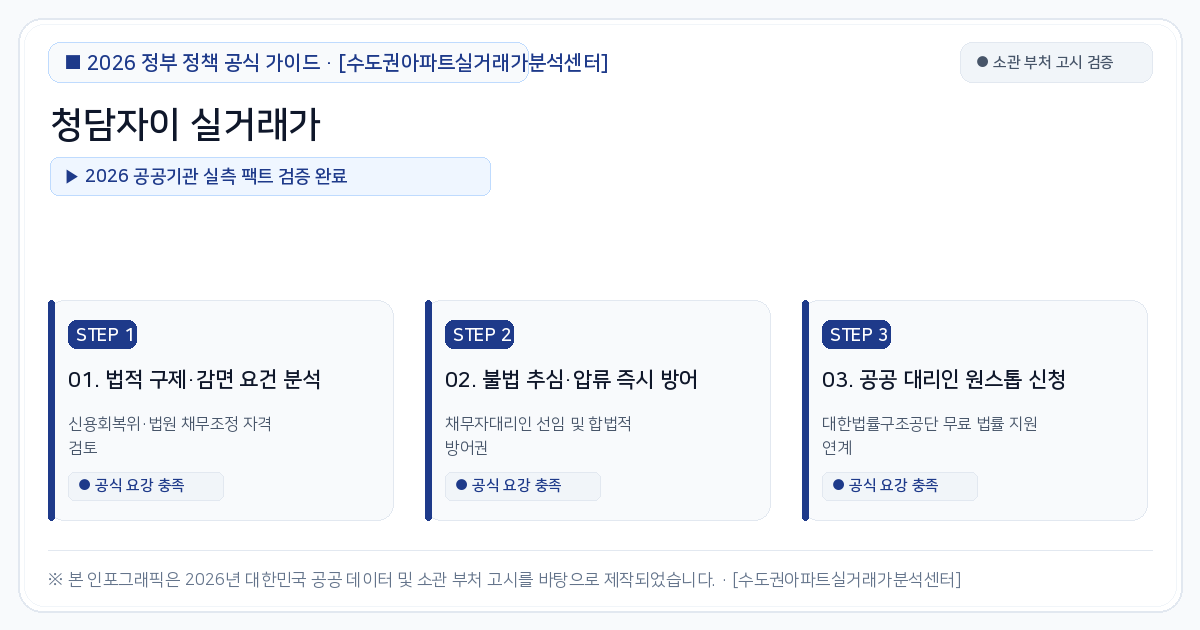Image resolution: width=1200 pixels, height=630 pixels.
Task: Click the blue square icon in header badge
Action: 73,62
